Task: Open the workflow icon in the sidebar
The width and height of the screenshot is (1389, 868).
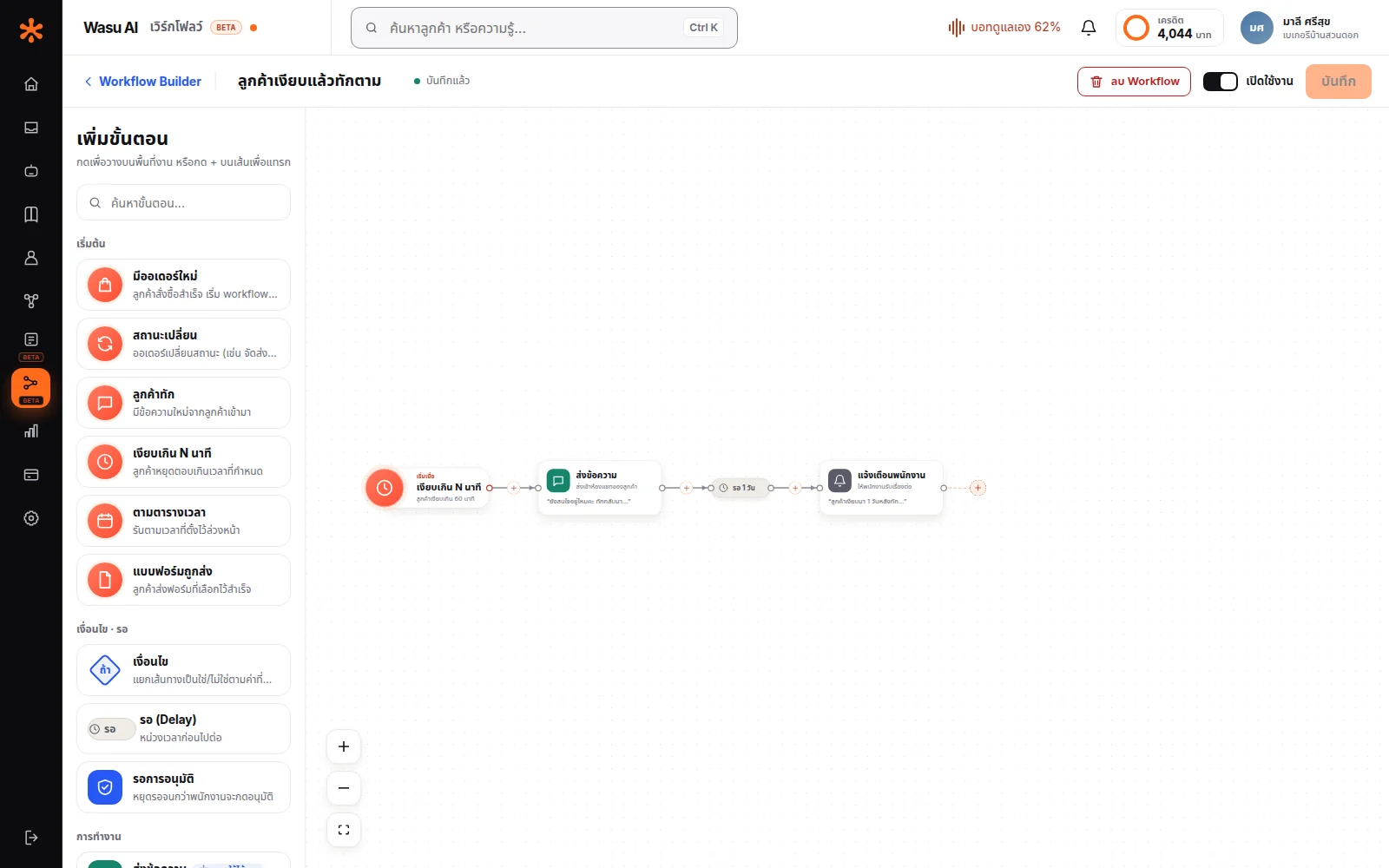Action: point(31,388)
